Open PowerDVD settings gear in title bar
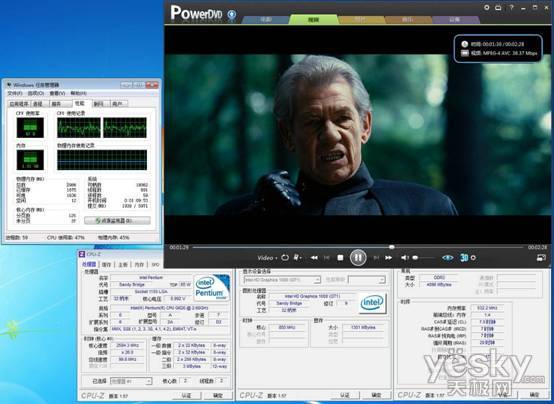The image size is (554, 404). click(487, 7)
